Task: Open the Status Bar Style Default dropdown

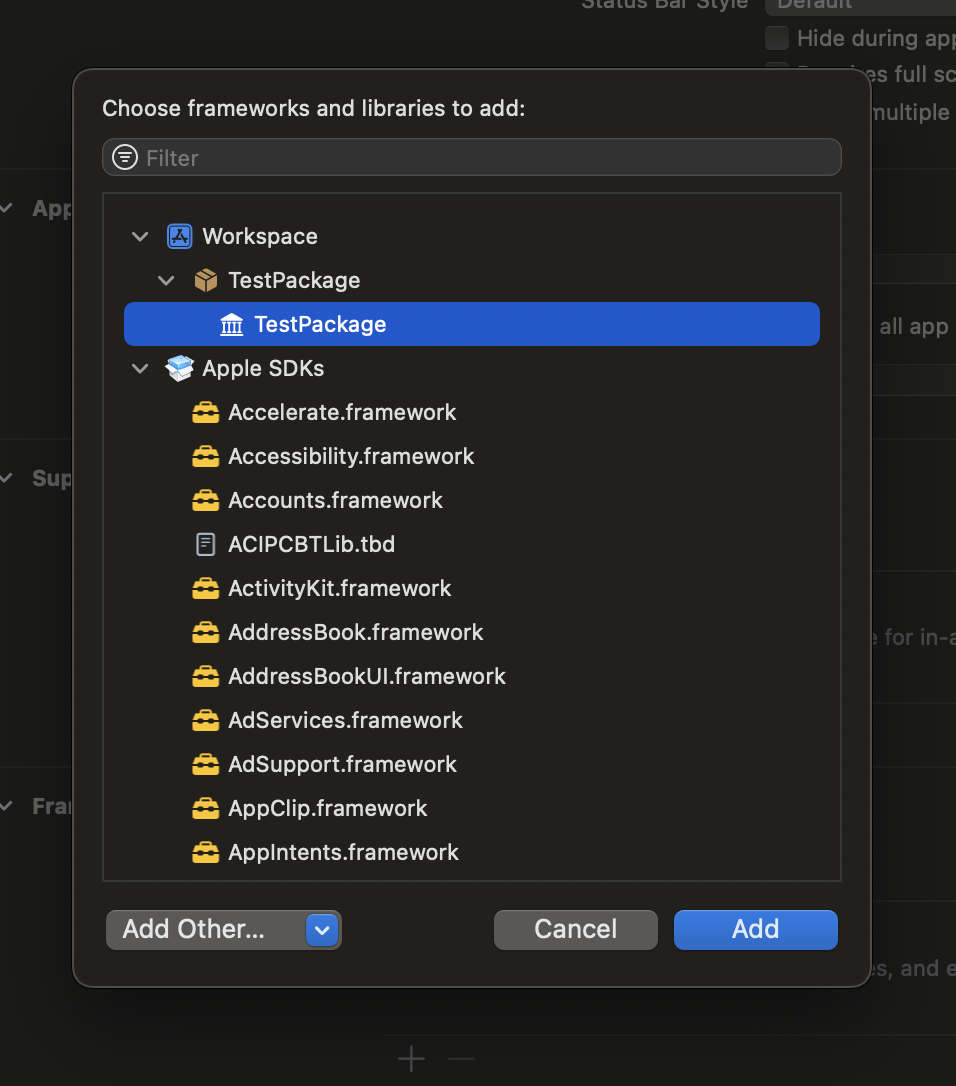Action: [x=860, y=6]
